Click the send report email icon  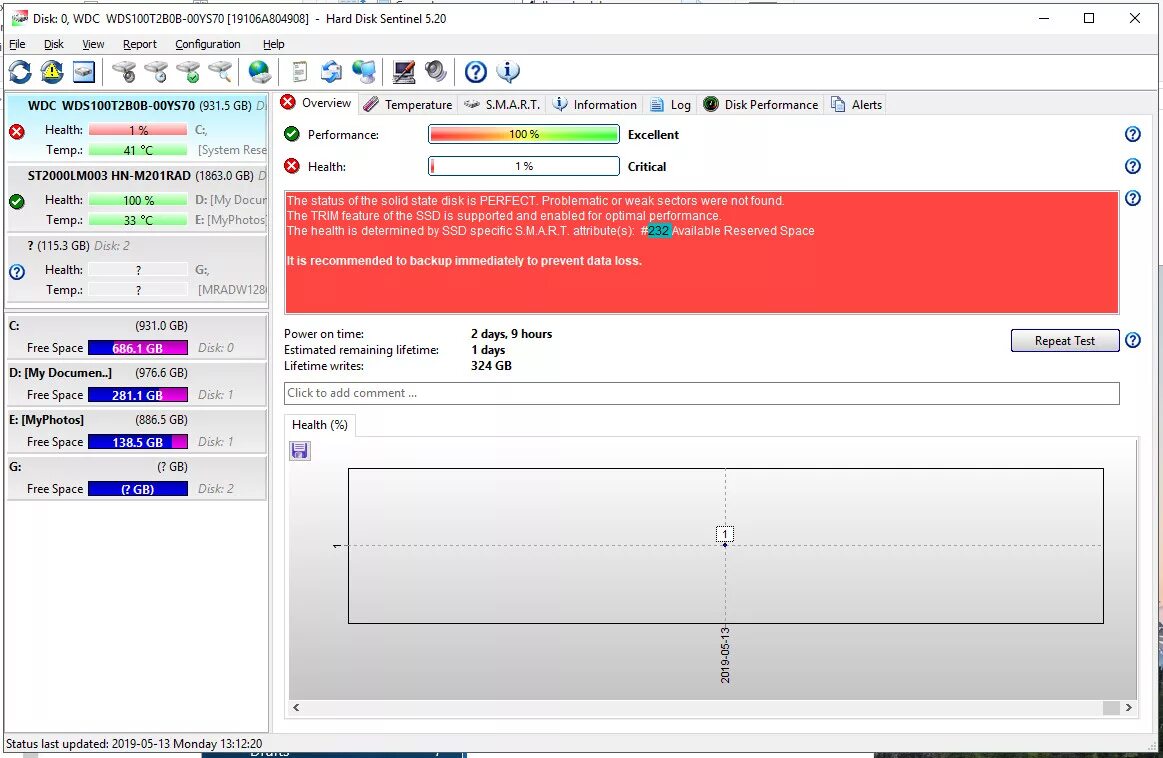pyautogui.click(x=331, y=72)
